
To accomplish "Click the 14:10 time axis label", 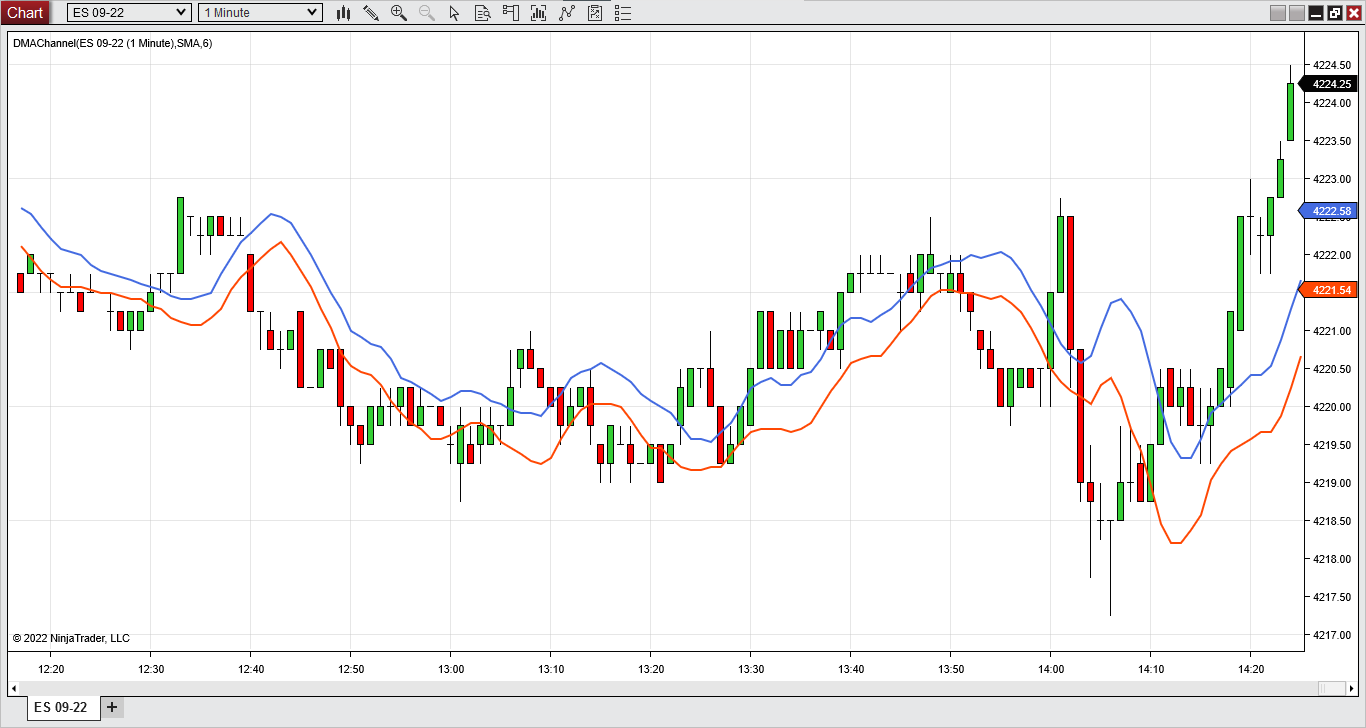I will pyautogui.click(x=1151, y=669).
